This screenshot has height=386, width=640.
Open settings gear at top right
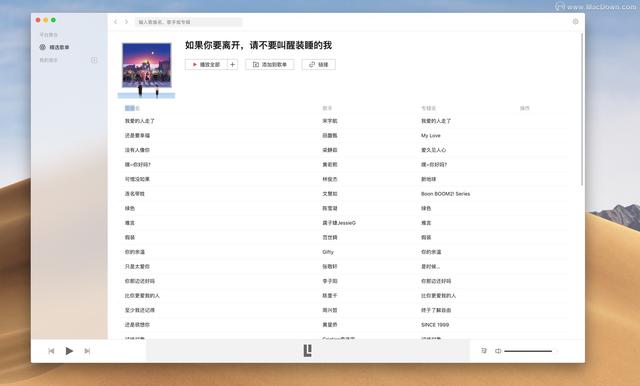576,22
